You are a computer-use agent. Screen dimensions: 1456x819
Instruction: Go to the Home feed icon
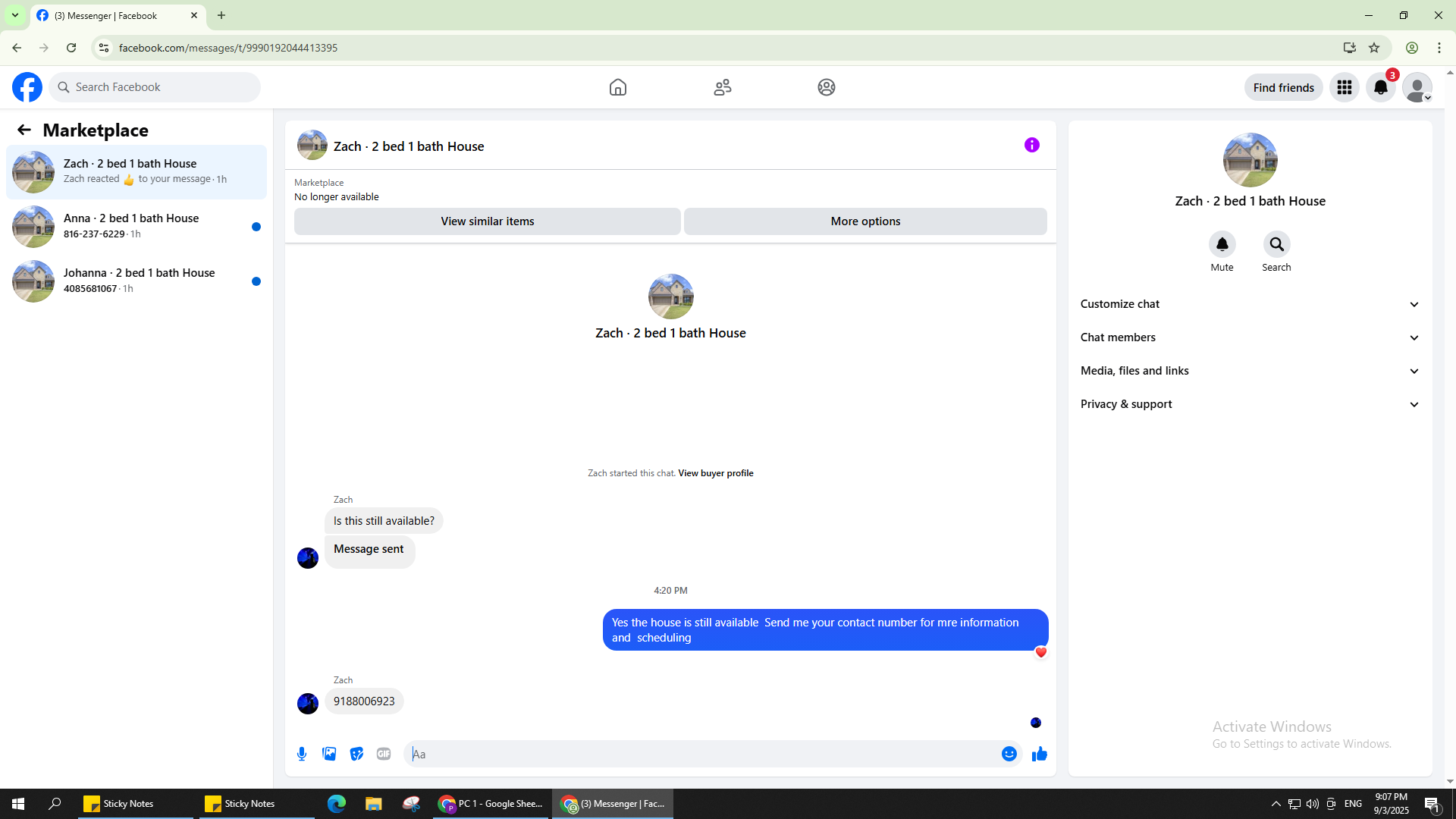[618, 87]
